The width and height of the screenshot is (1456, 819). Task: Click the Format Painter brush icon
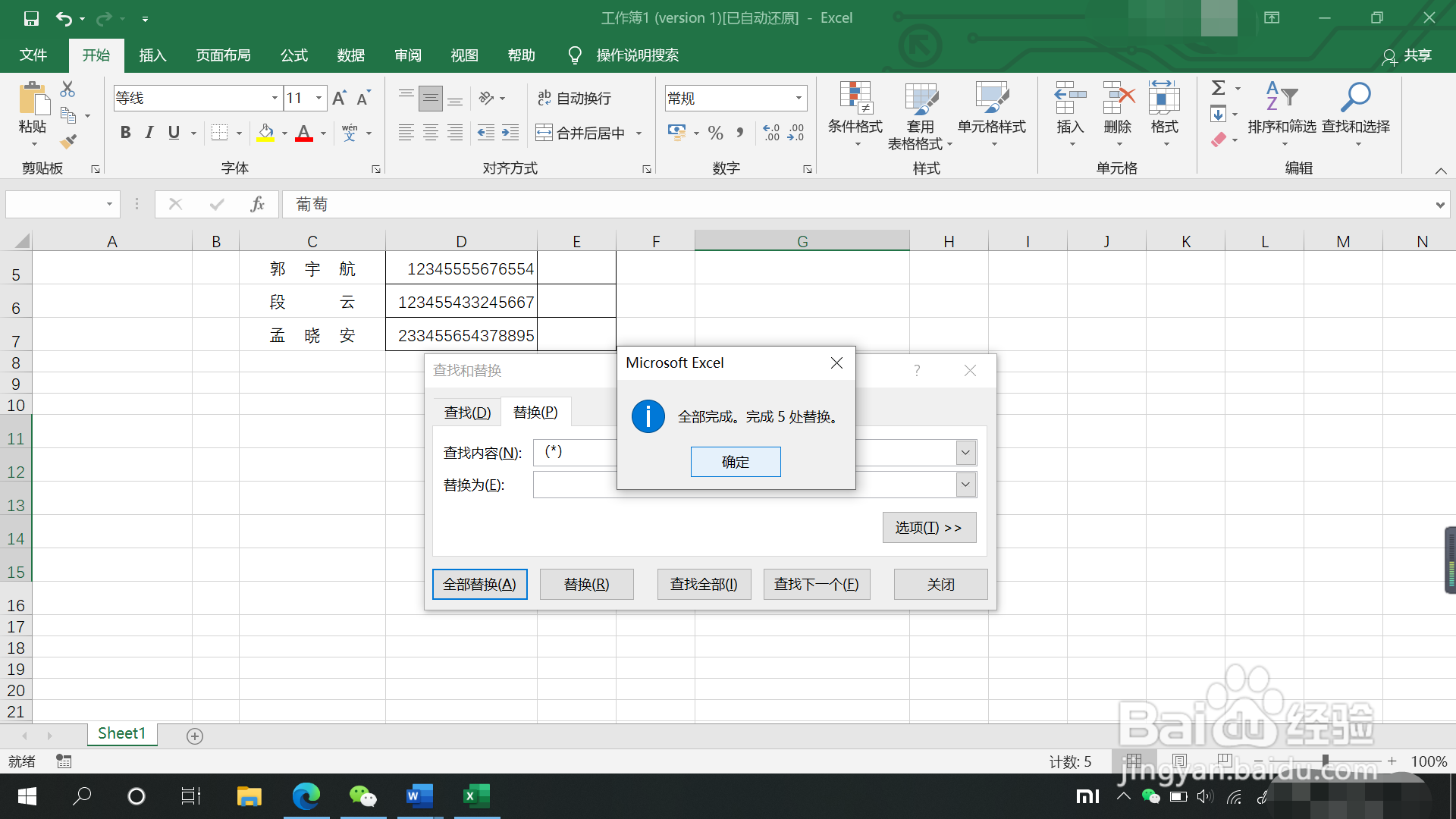[x=68, y=141]
